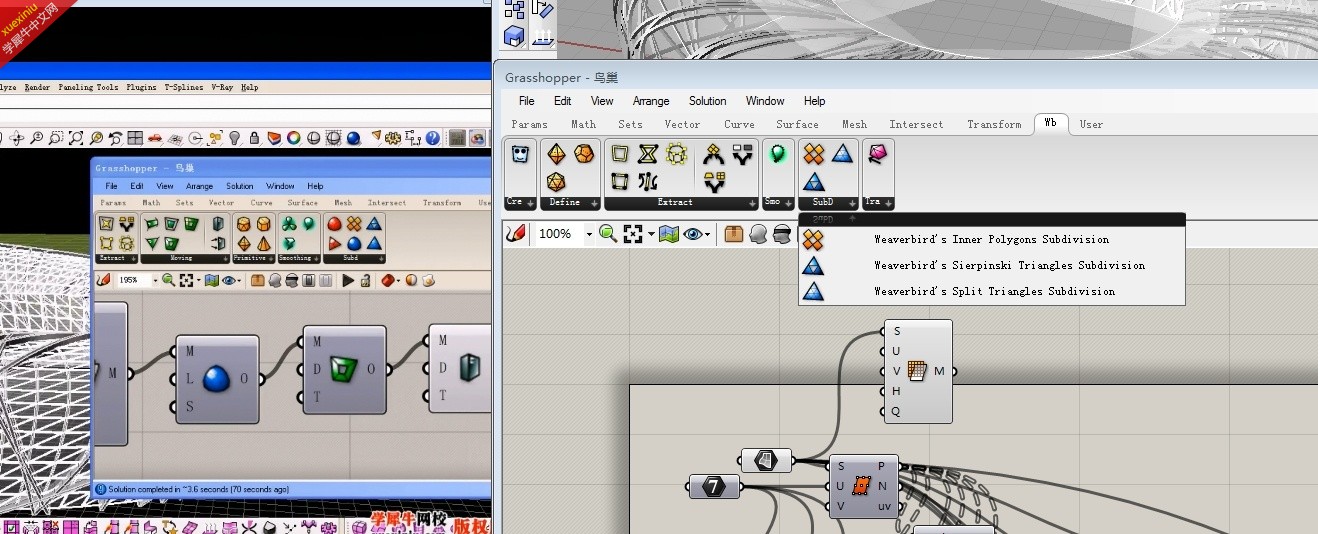Open the dropdown arrow beside the focus frame icon

(650, 235)
